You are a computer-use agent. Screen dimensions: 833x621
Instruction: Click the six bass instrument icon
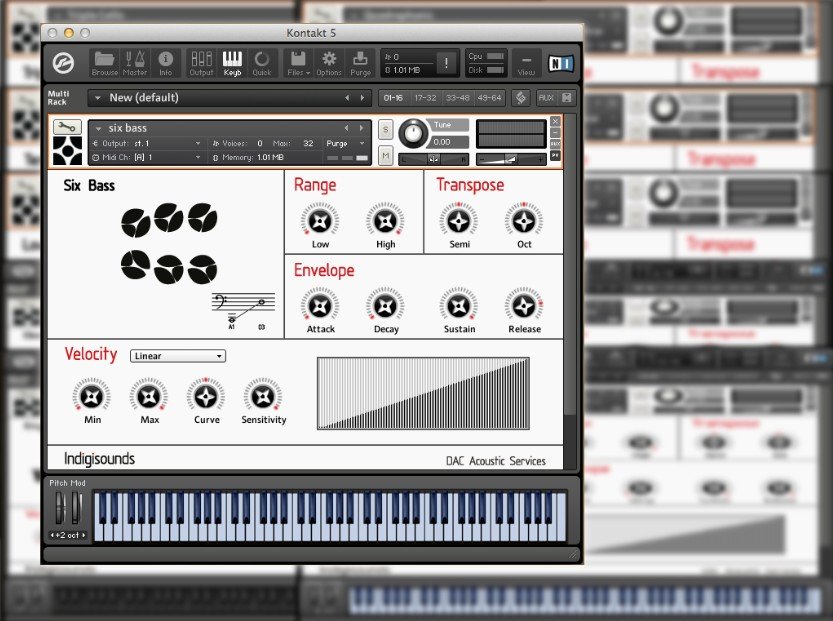67,150
